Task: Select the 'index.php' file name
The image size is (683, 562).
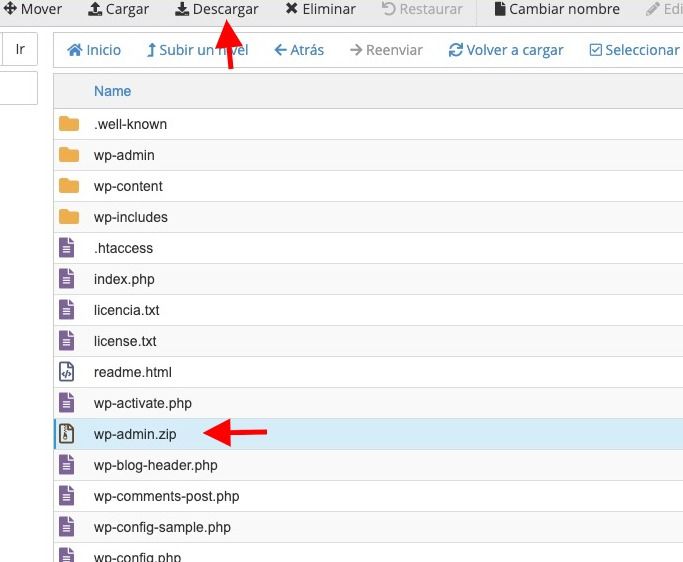Action: coord(124,280)
